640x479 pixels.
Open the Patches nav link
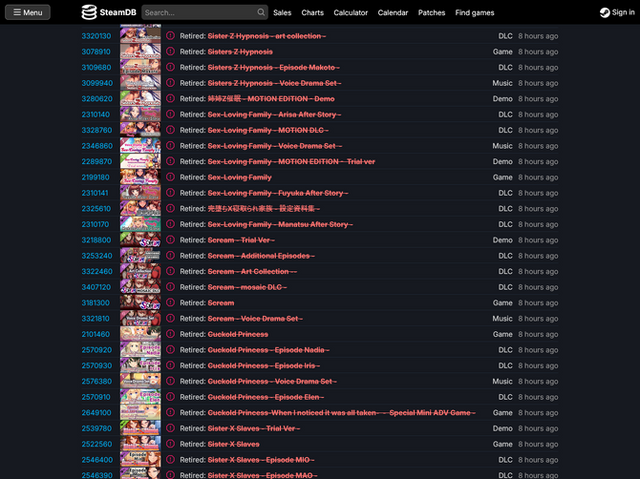coord(432,13)
